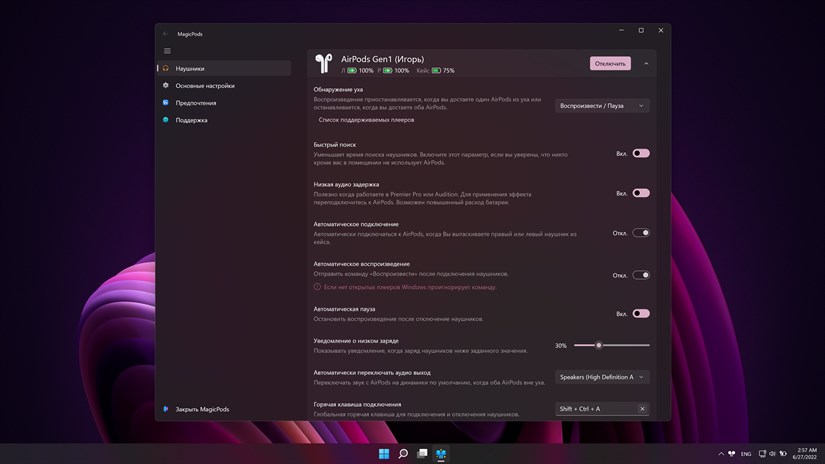
Task: Select the Наушники headphones icon in the sidebar
Action: pos(166,68)
